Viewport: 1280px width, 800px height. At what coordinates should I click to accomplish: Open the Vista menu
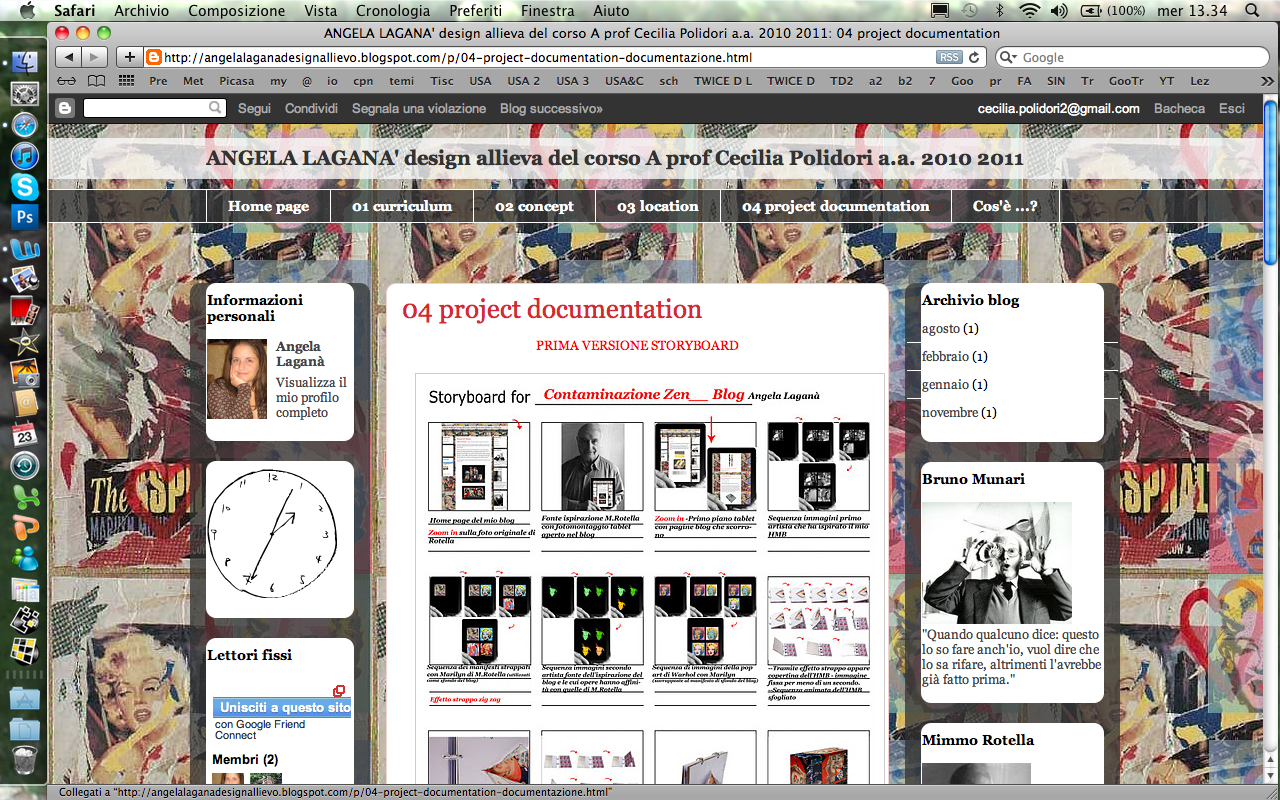[320, 11]
